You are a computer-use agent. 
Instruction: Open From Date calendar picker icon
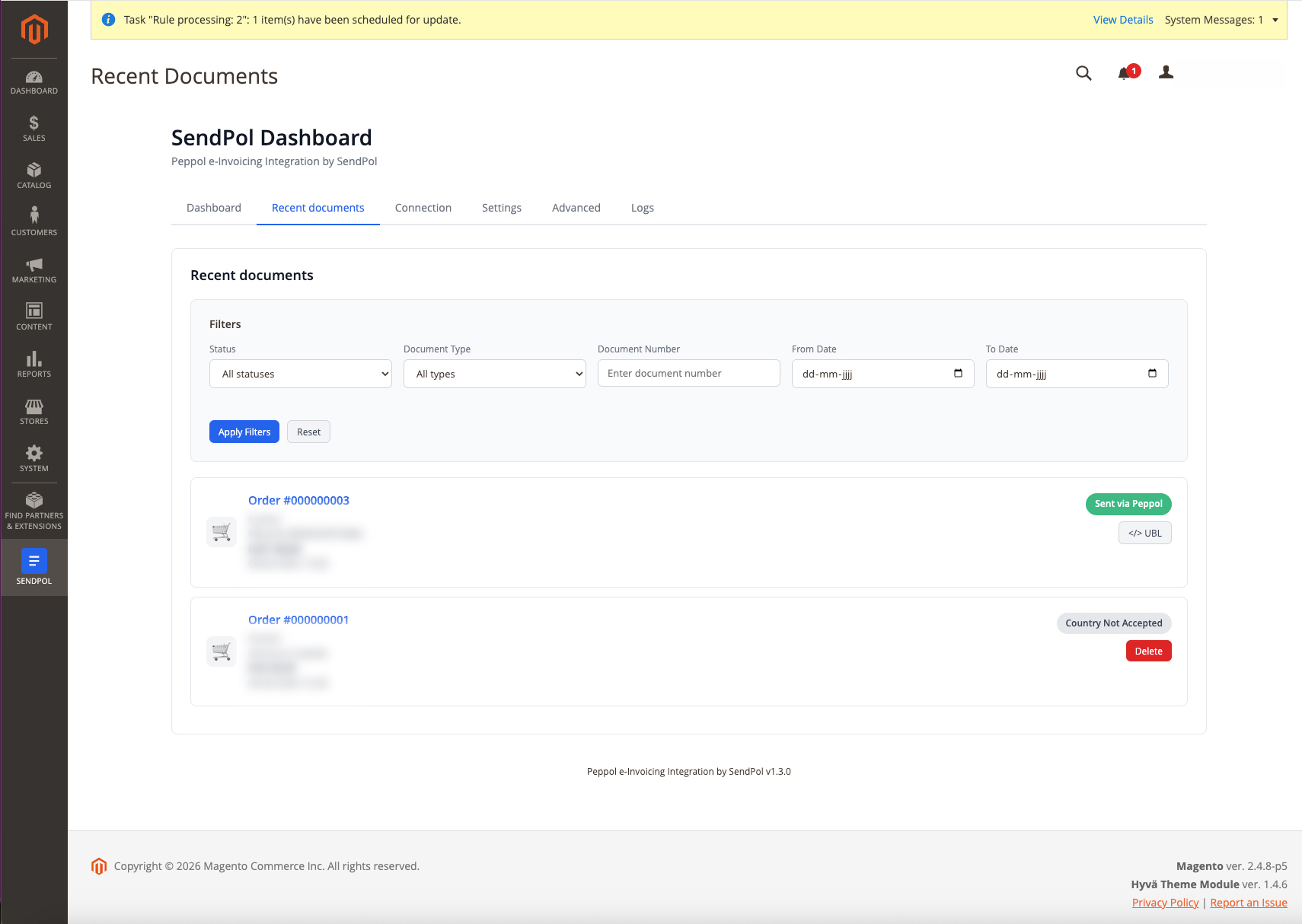(958, 373)
